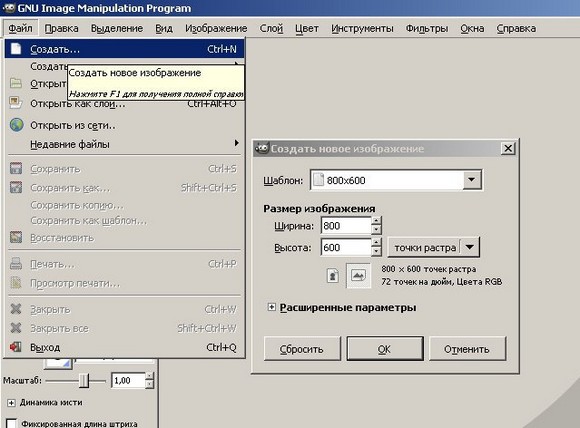580x428 pixels.
Task: Click the Высота input field
Action: coord(346,247)
